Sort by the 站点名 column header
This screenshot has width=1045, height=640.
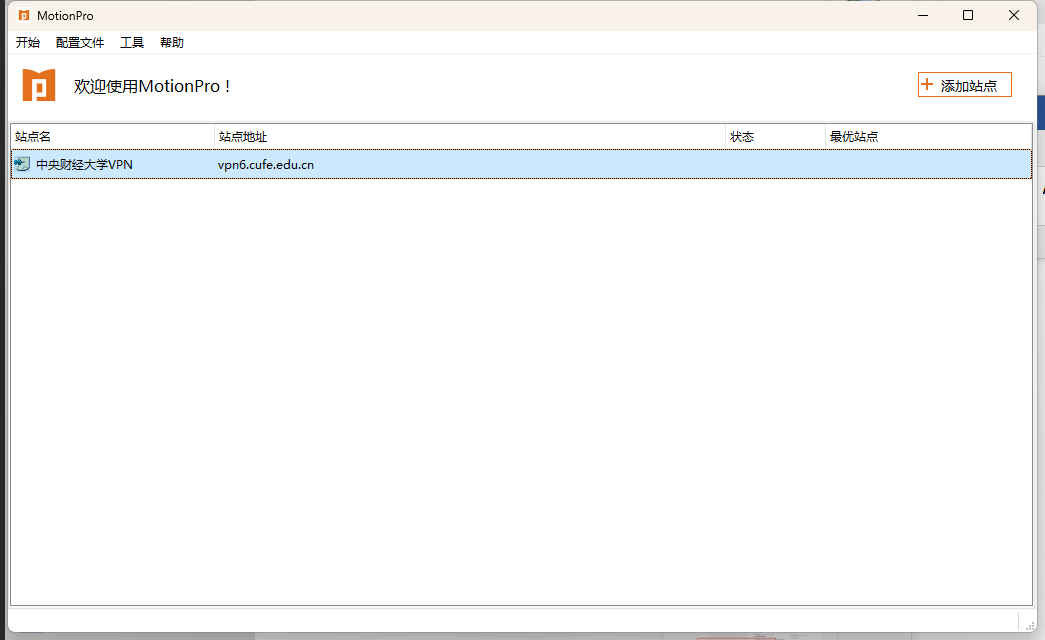click(112, 136)
